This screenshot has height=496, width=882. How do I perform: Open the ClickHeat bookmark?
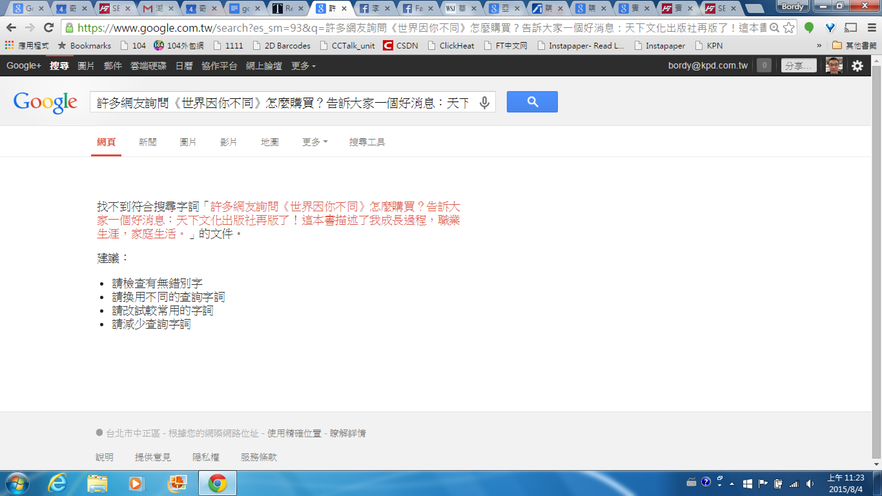click(451, 46)
